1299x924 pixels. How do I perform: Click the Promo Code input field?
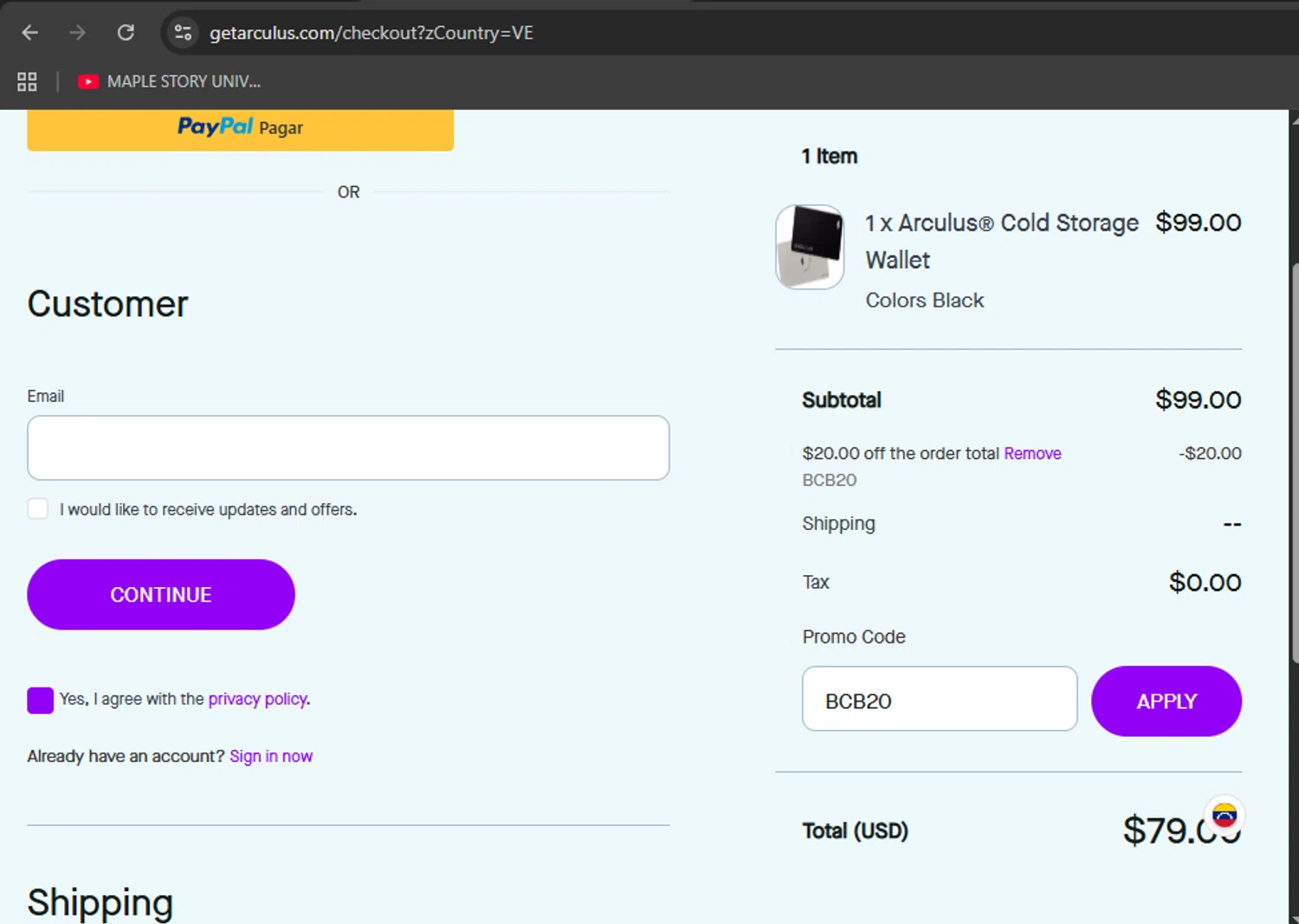940,698
